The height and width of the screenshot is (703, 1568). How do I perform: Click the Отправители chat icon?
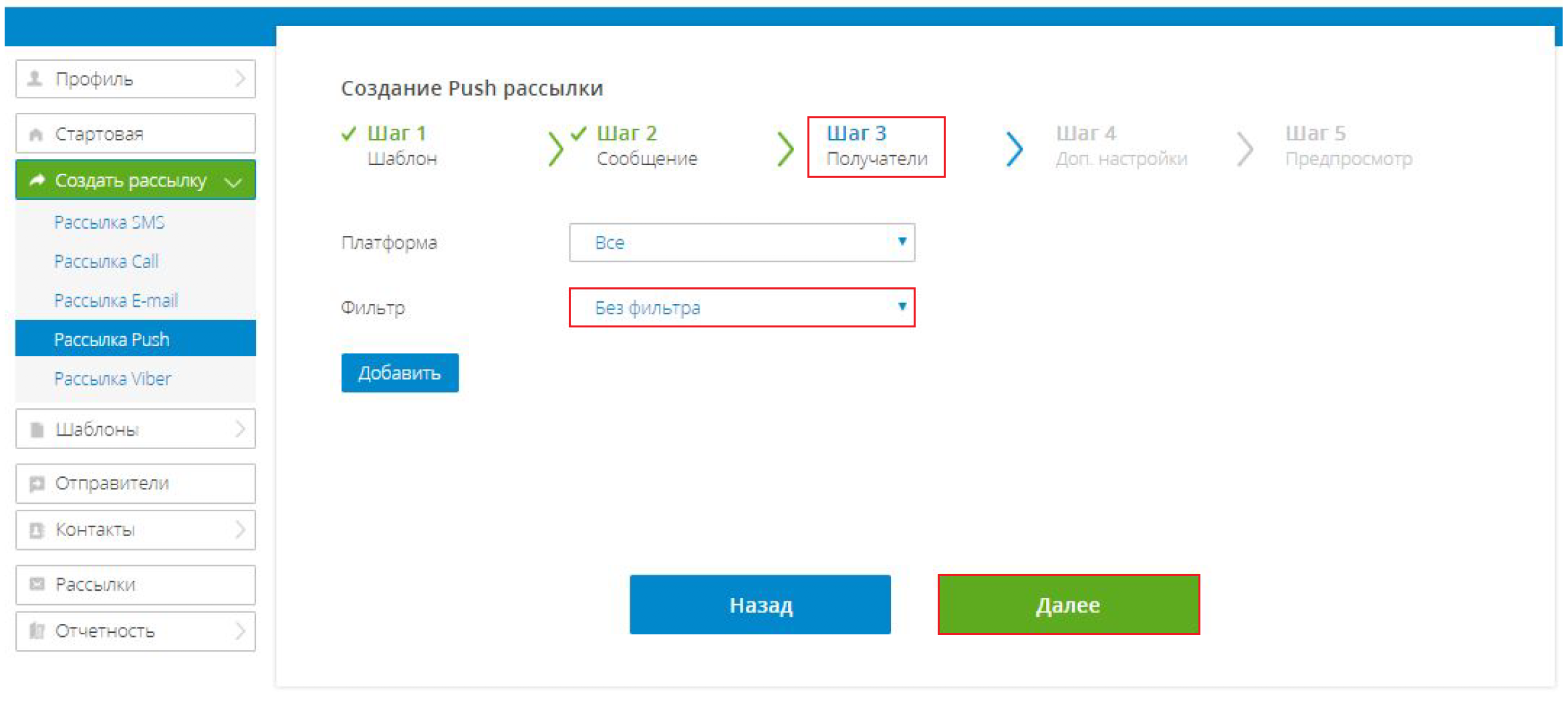tap(37, 483)
